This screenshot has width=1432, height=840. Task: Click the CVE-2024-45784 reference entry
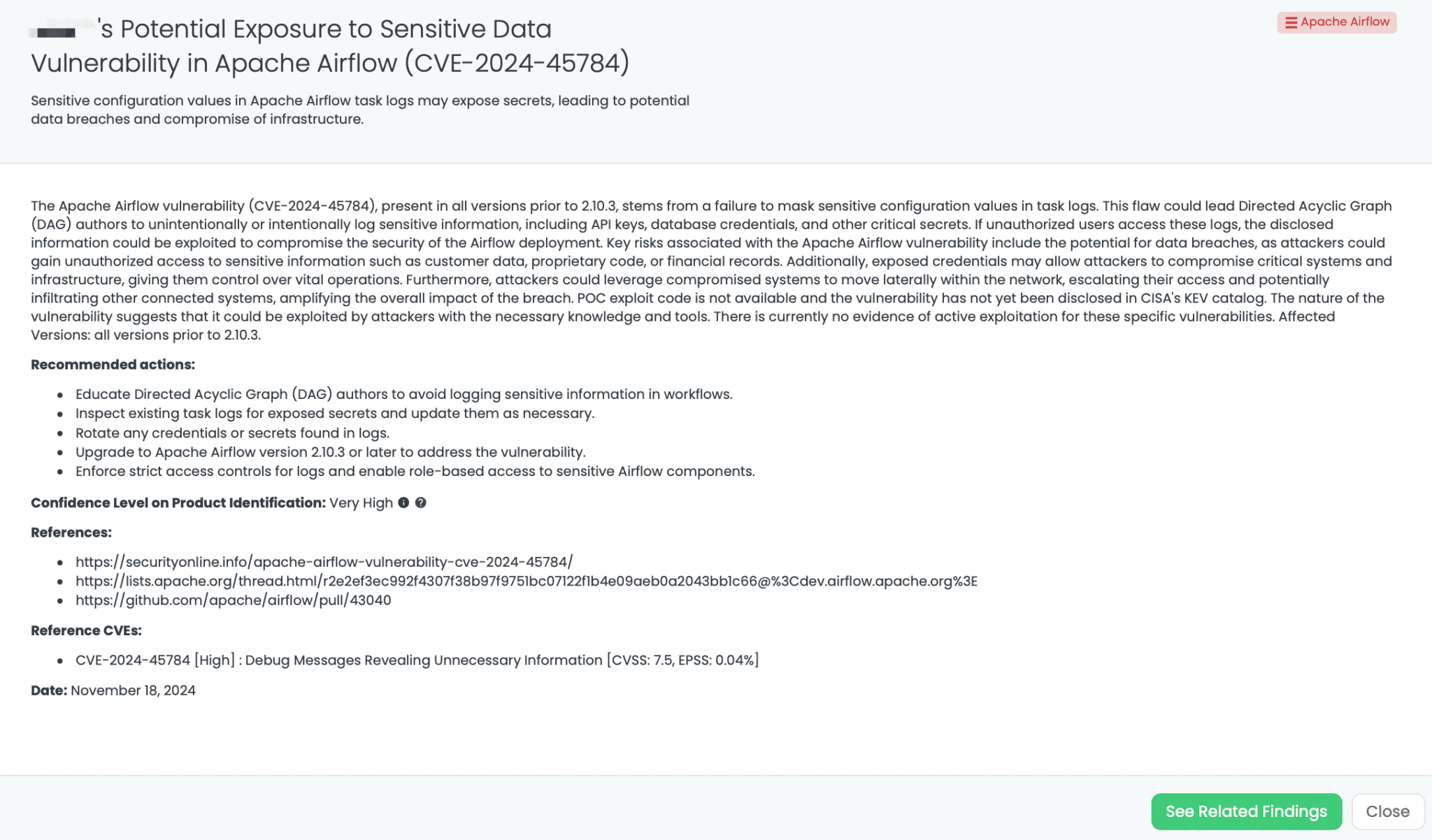tap(417, 660)
